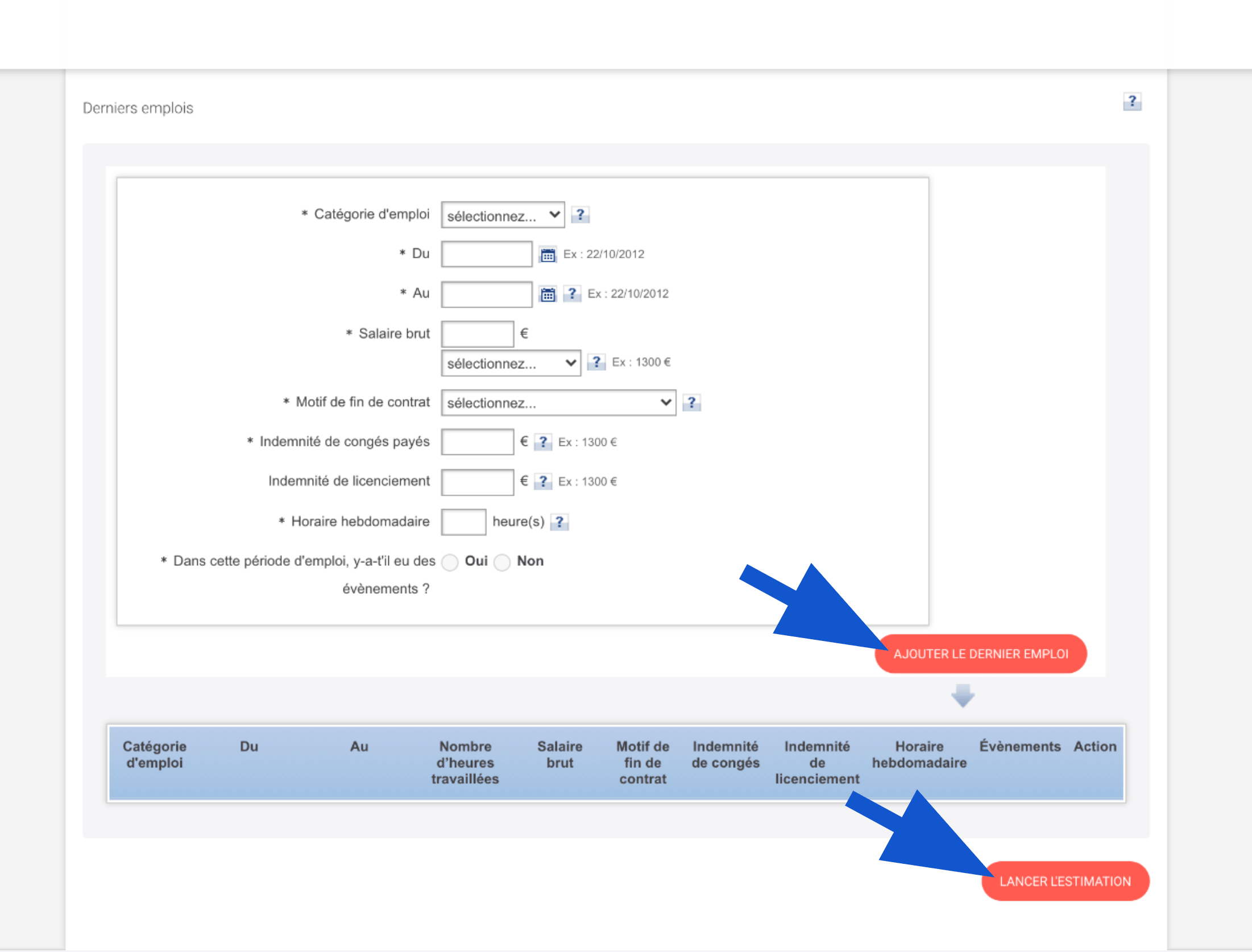Click help icon for Indemnité de congés payés

click(x=543, y=442)
